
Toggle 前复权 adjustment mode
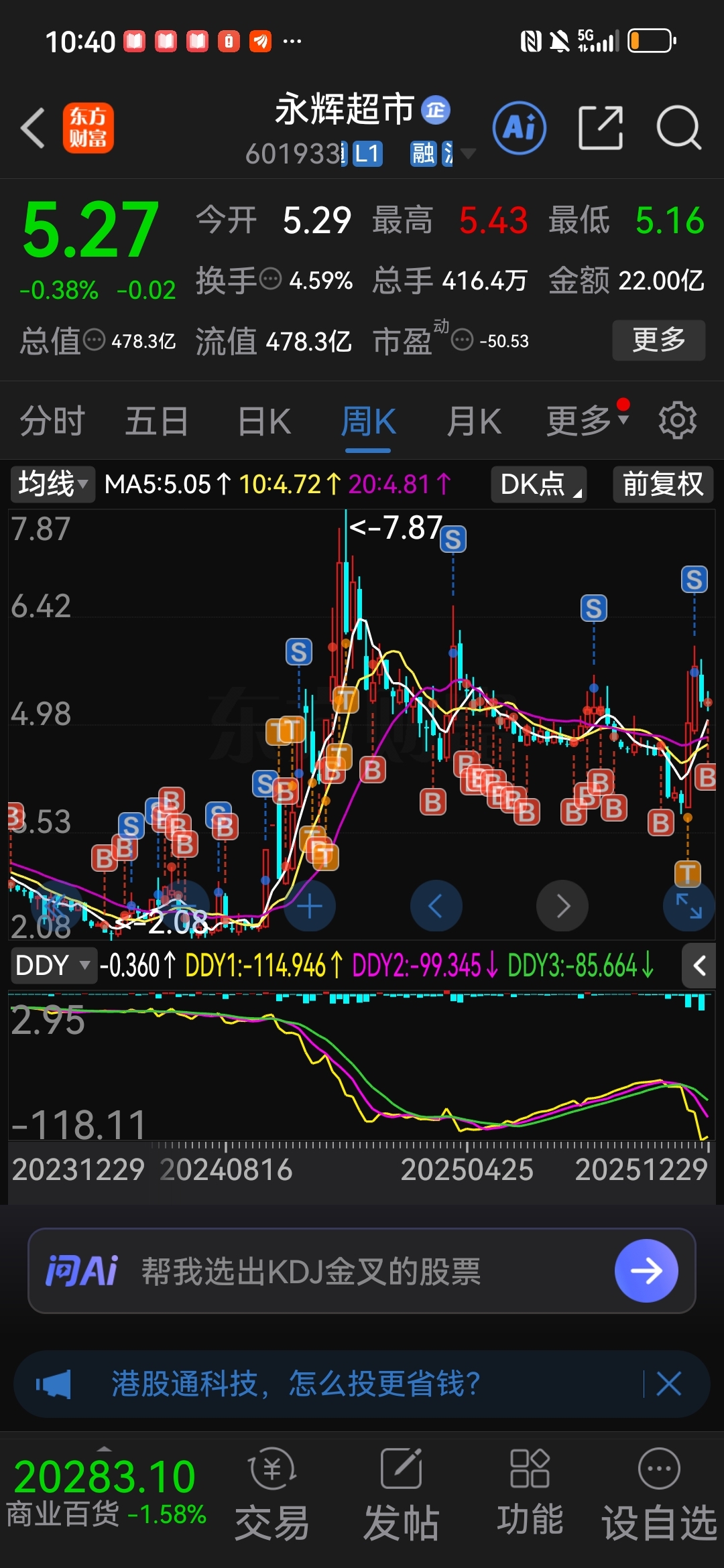coord(663,484)
